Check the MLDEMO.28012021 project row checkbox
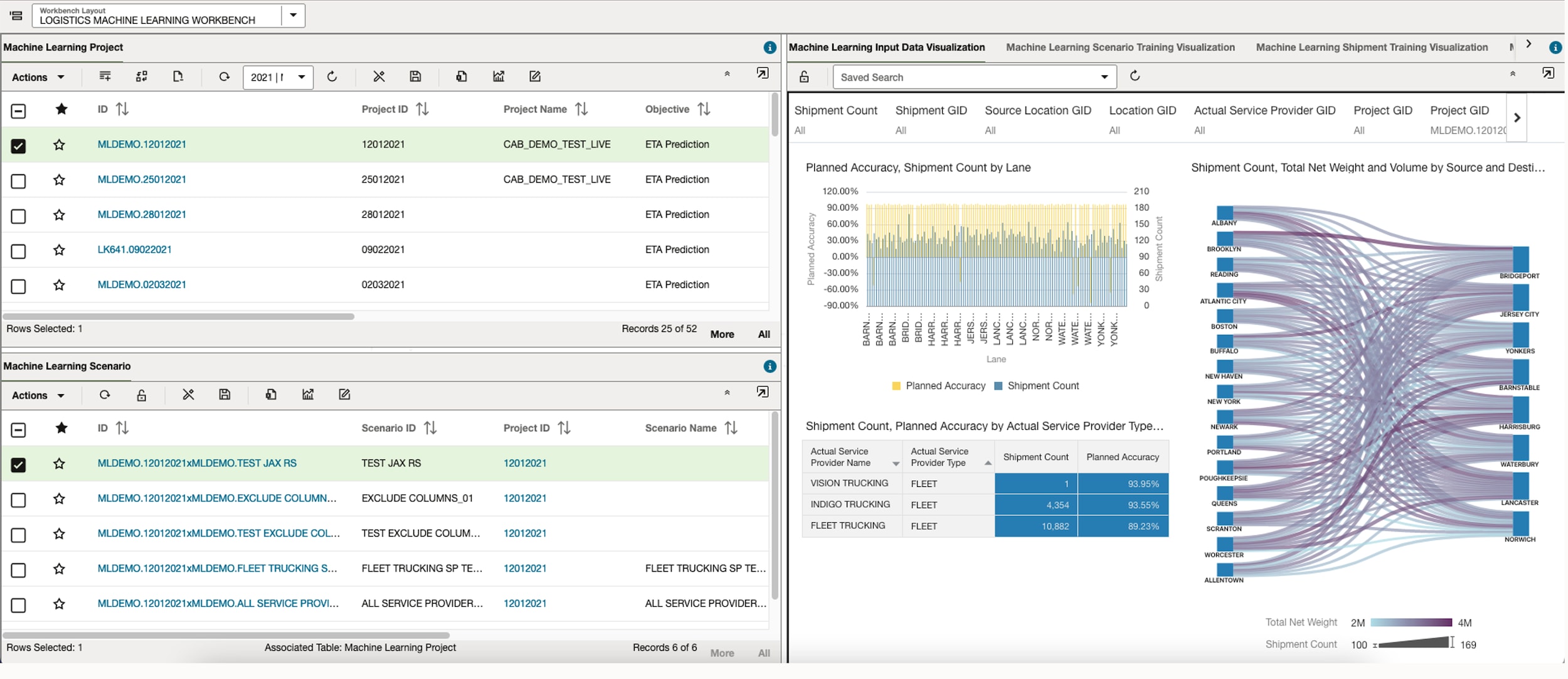The height and width of the screenshot is (679, 1568). pos(19,216)
